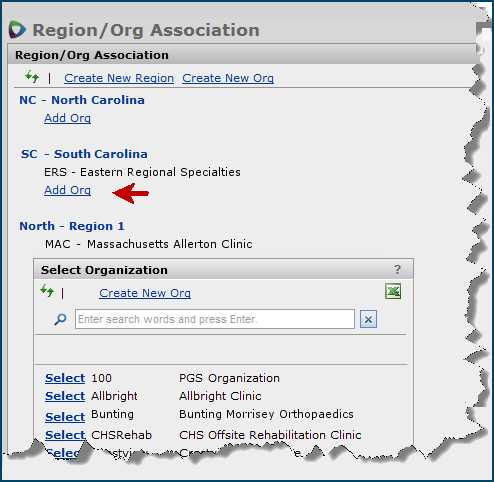The image size is (494, 482).
Task: Click the SC - South Carolina region heading
Action: (84, 154)
